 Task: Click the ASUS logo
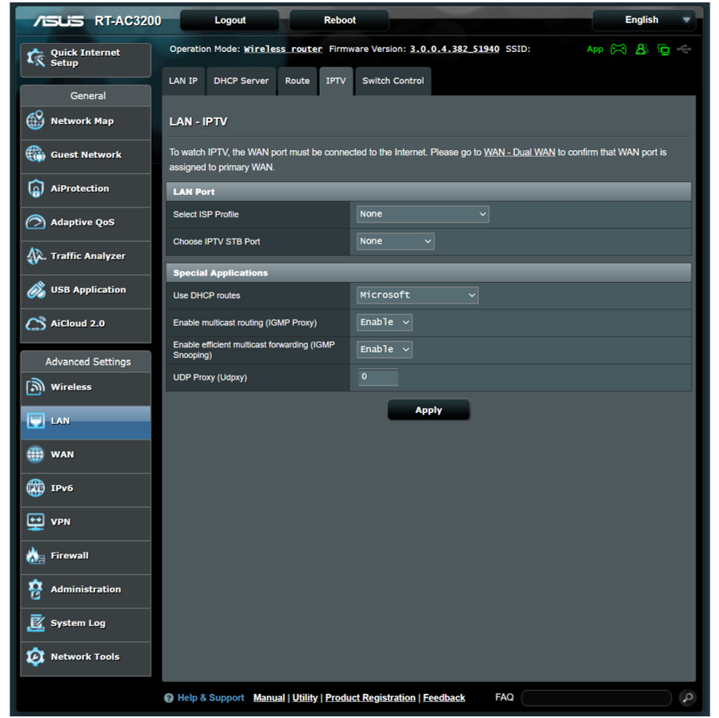pos(58,21)
